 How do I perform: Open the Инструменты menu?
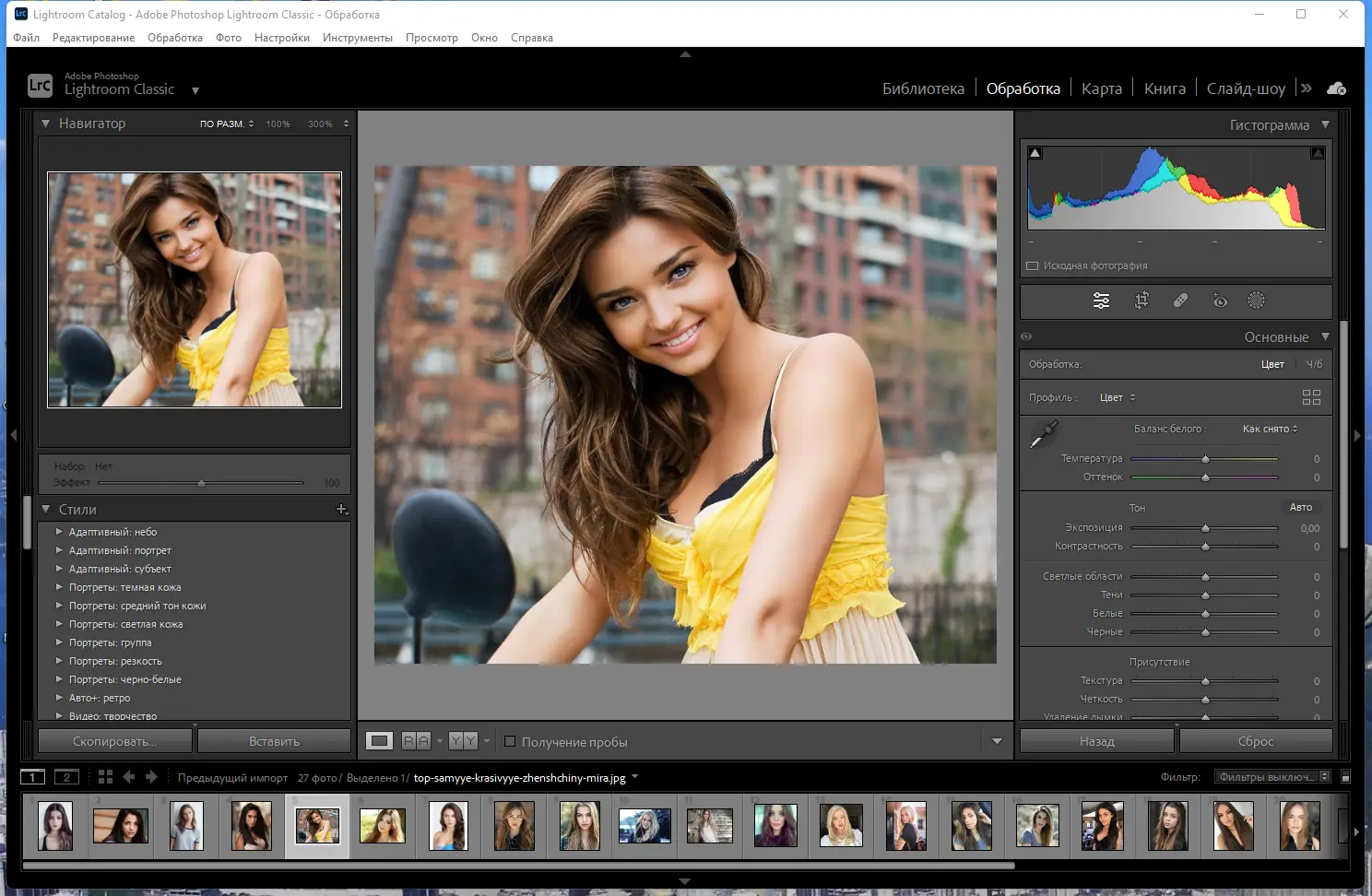(x=357, y=38)
